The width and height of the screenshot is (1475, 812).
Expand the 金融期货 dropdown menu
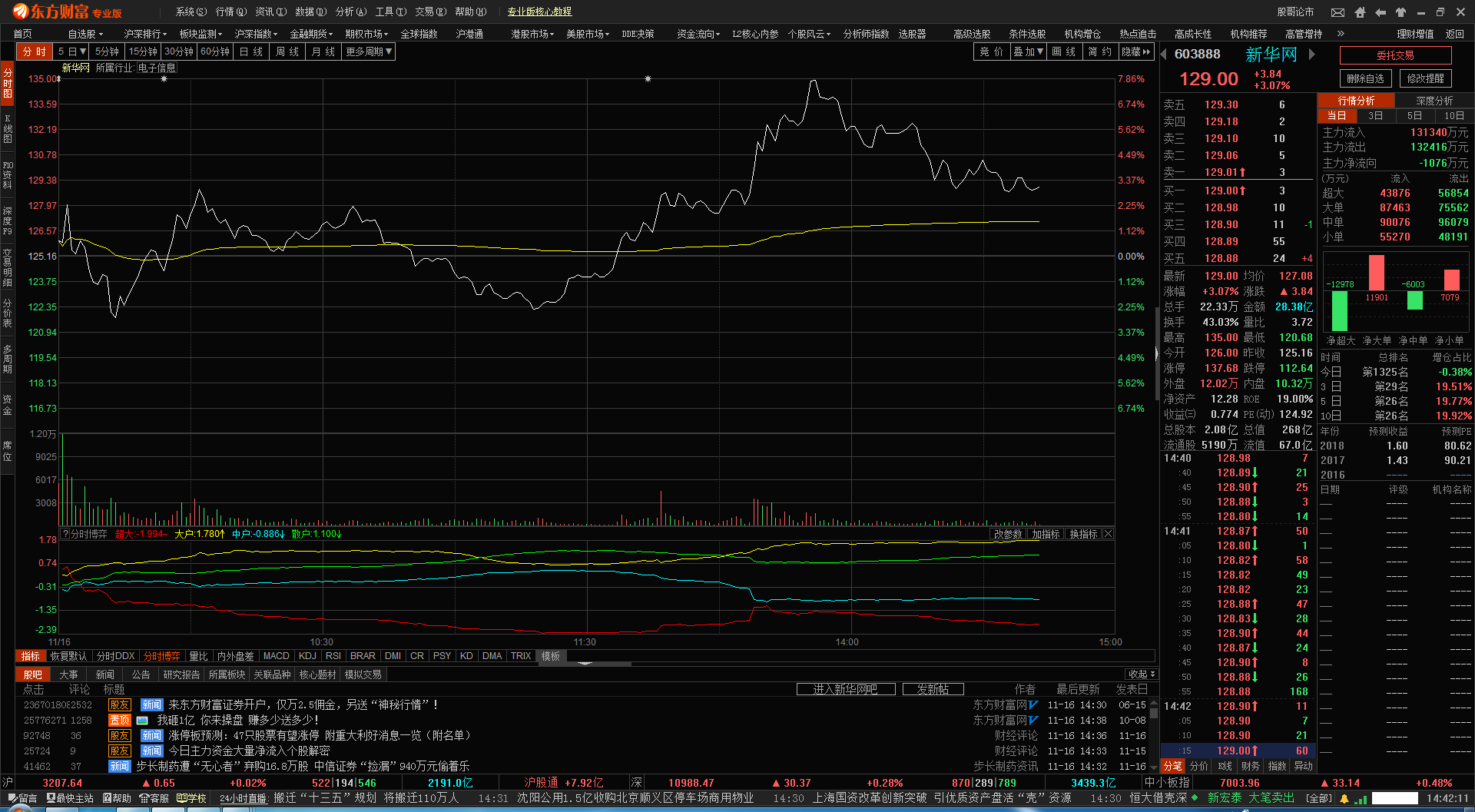pos(311,34)
